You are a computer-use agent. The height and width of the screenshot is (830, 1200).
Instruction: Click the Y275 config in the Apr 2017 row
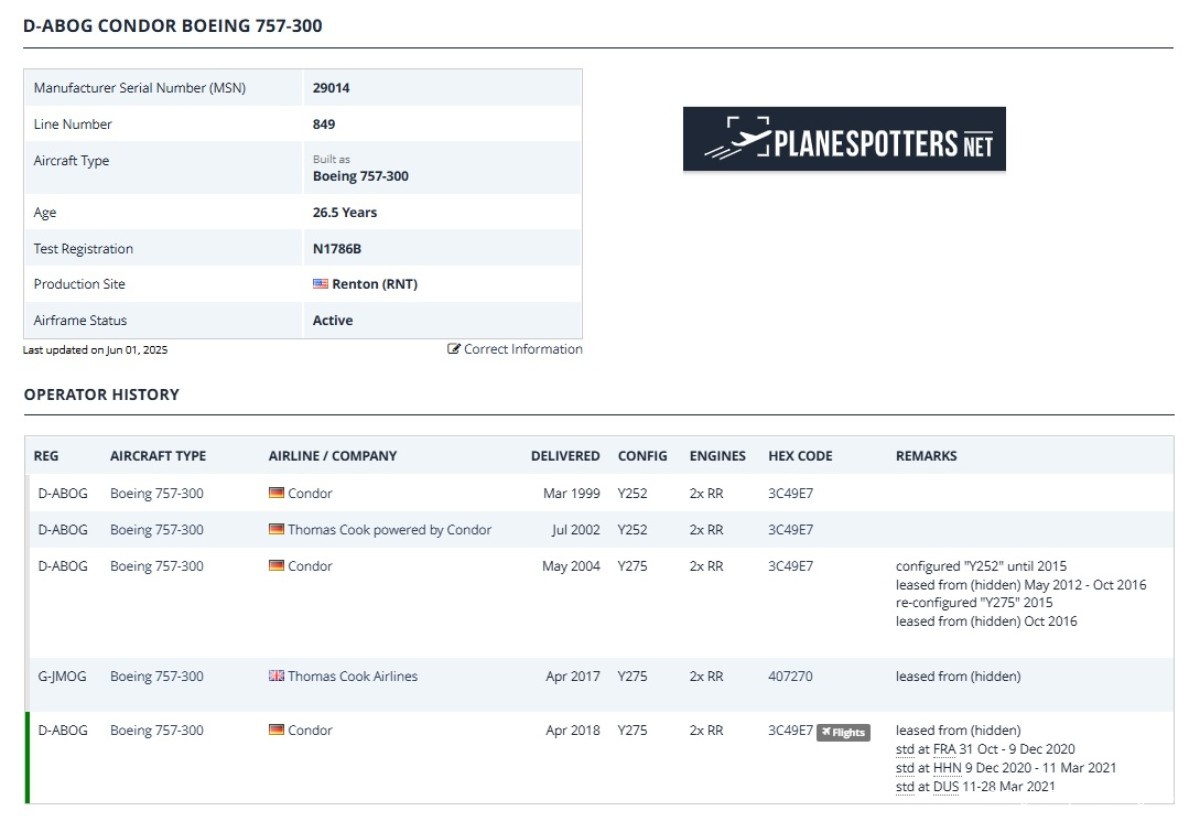(x=633, y=676)
